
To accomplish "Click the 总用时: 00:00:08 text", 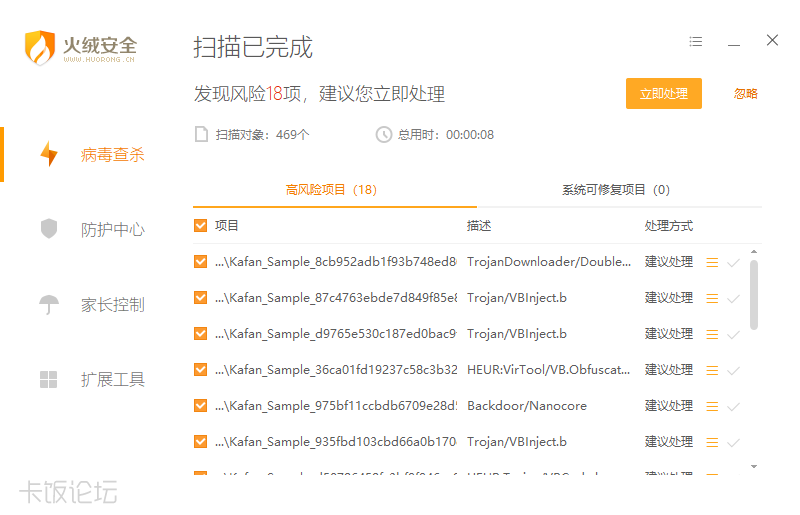I will (x=446, y=135).
